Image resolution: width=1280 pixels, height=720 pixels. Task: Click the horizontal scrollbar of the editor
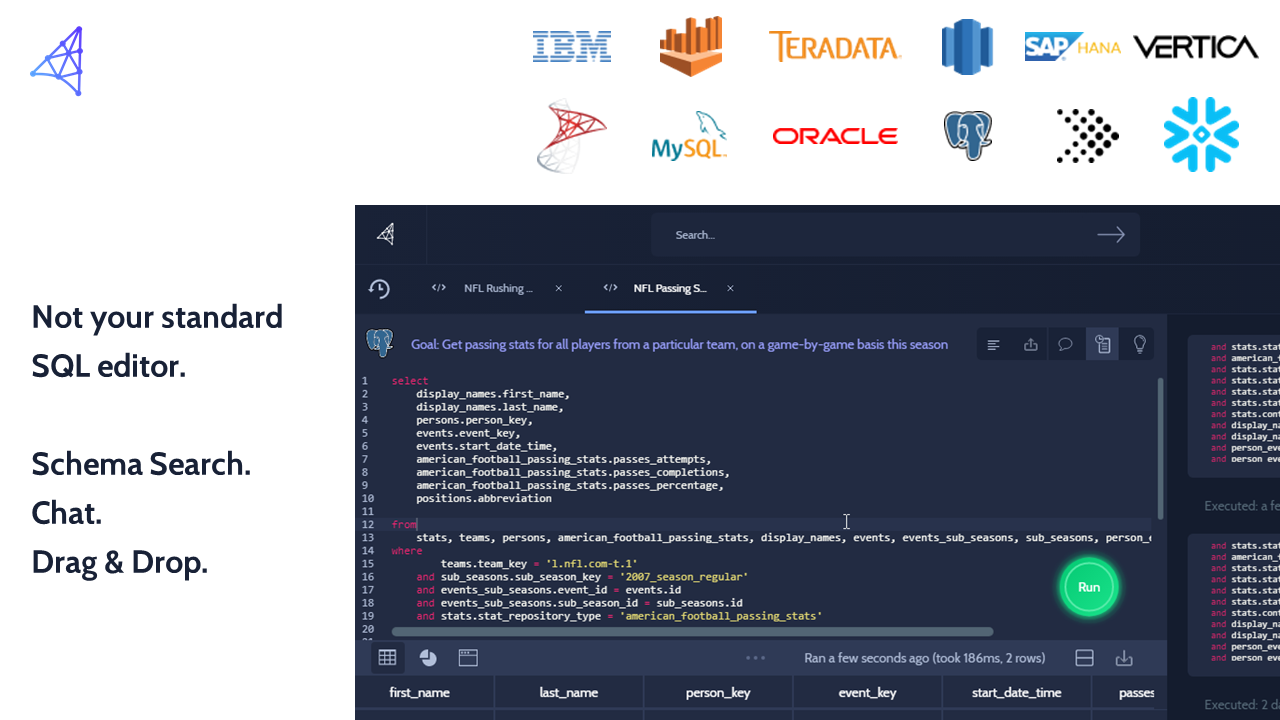point(692,632)
